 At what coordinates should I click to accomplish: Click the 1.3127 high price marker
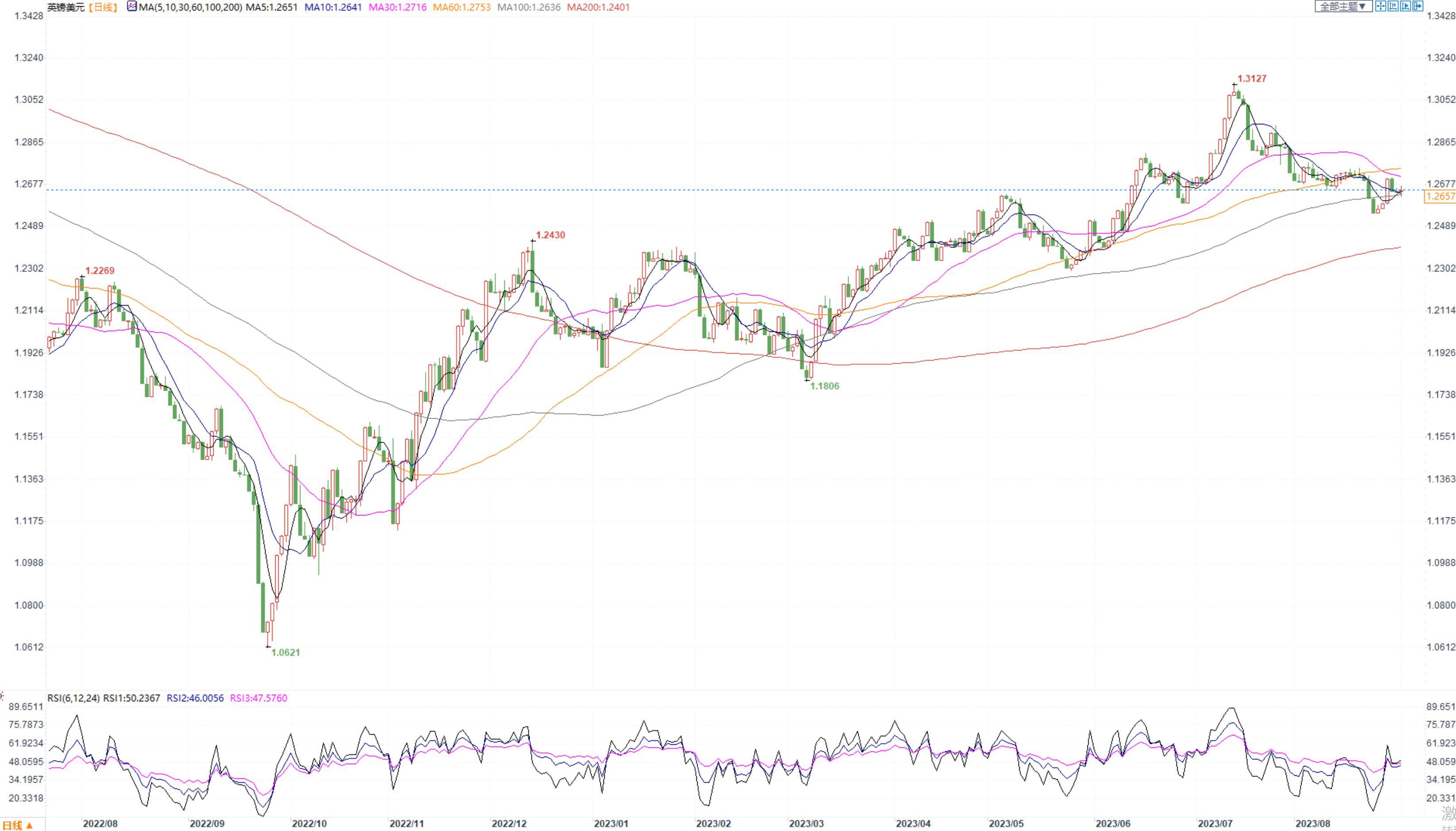click(x=1252, y=79)
